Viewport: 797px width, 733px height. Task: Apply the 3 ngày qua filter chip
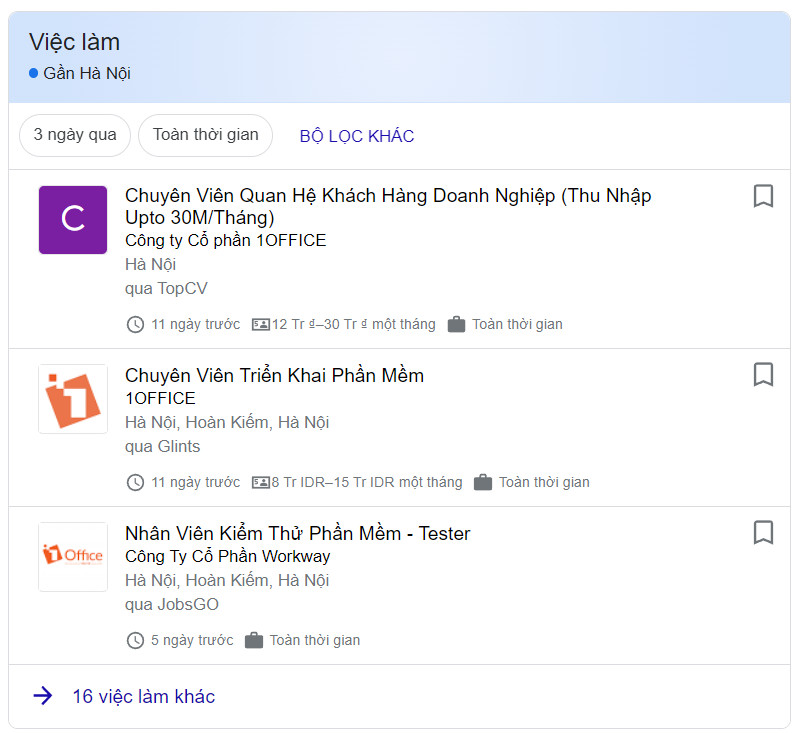pos(75,135)
